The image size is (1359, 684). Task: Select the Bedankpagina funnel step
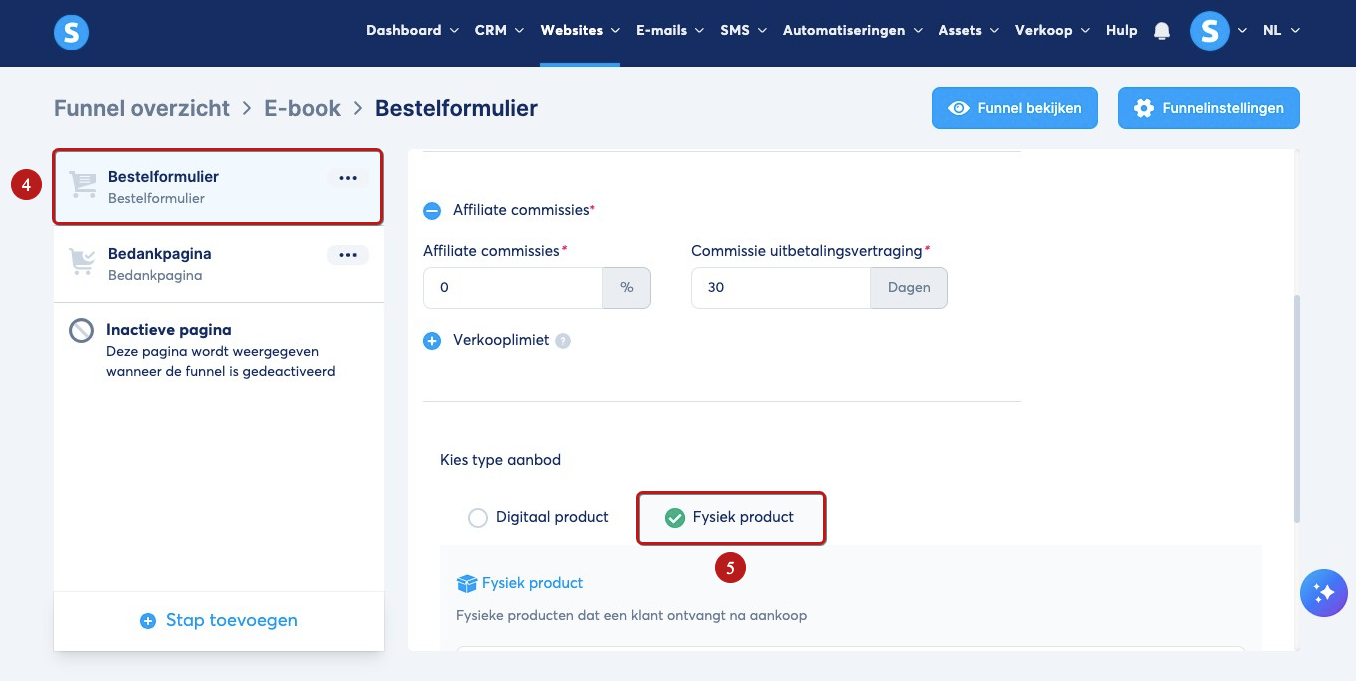pyautogui.click(x=218, y=264)
